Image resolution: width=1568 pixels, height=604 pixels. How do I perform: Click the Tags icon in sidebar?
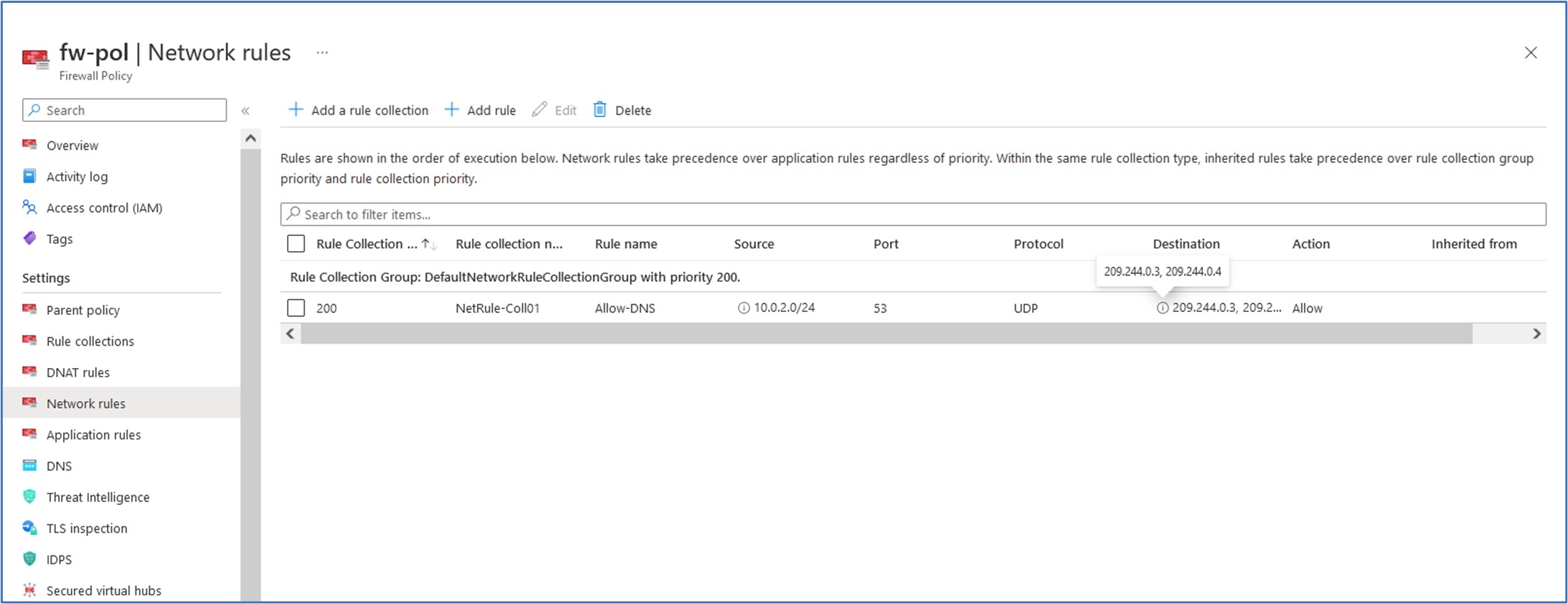click(29, 239)
